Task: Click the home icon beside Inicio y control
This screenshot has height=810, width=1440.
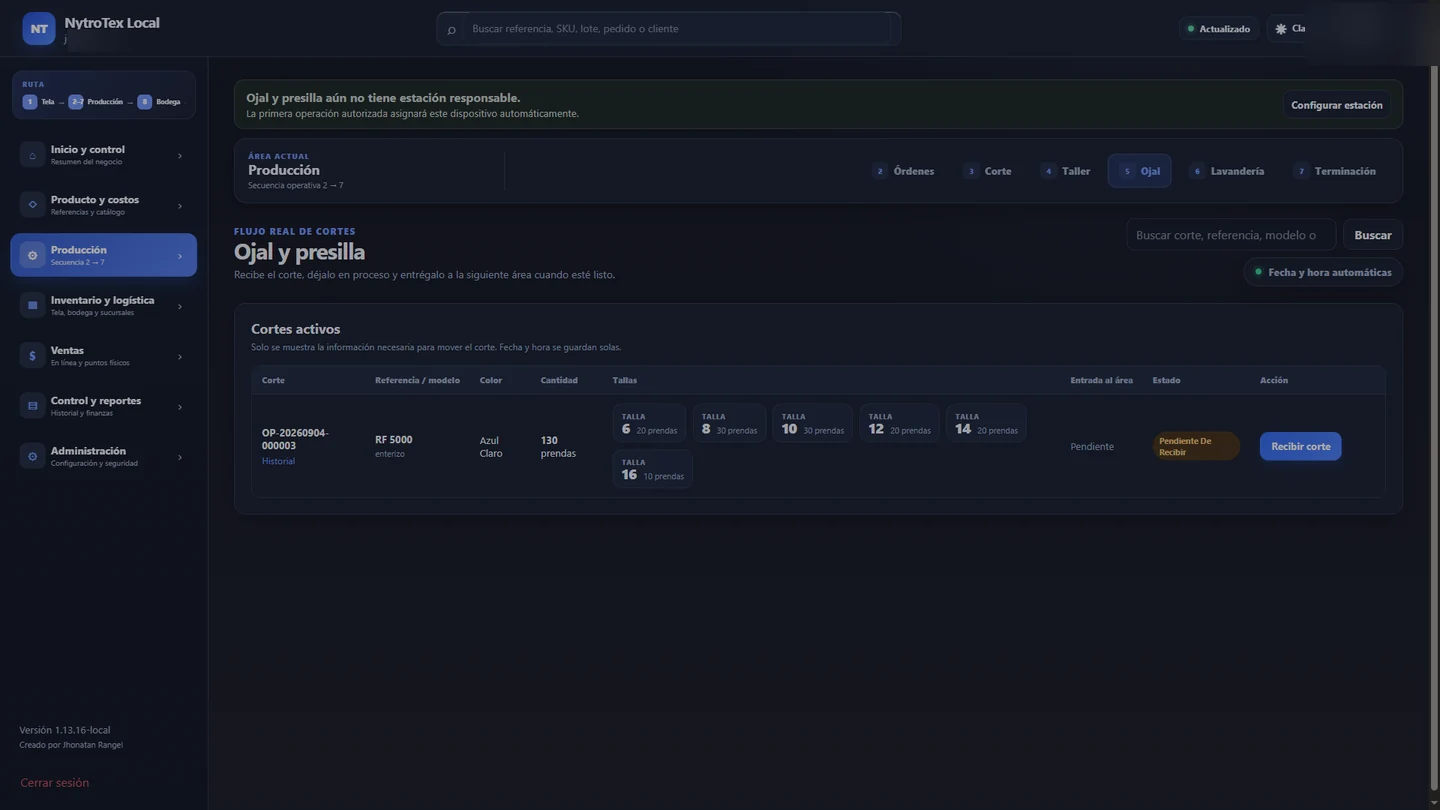Action: click(x=32, y=155)
